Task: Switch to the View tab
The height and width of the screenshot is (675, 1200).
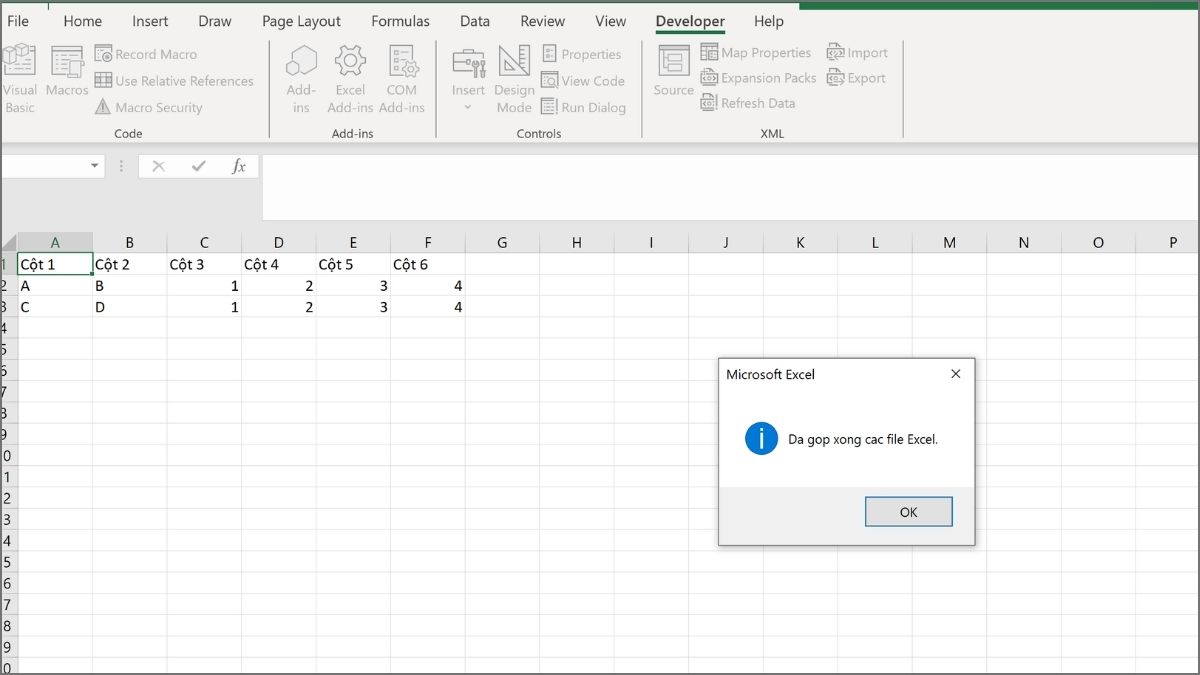Action: pyautogui.click(x=610, y=21)
